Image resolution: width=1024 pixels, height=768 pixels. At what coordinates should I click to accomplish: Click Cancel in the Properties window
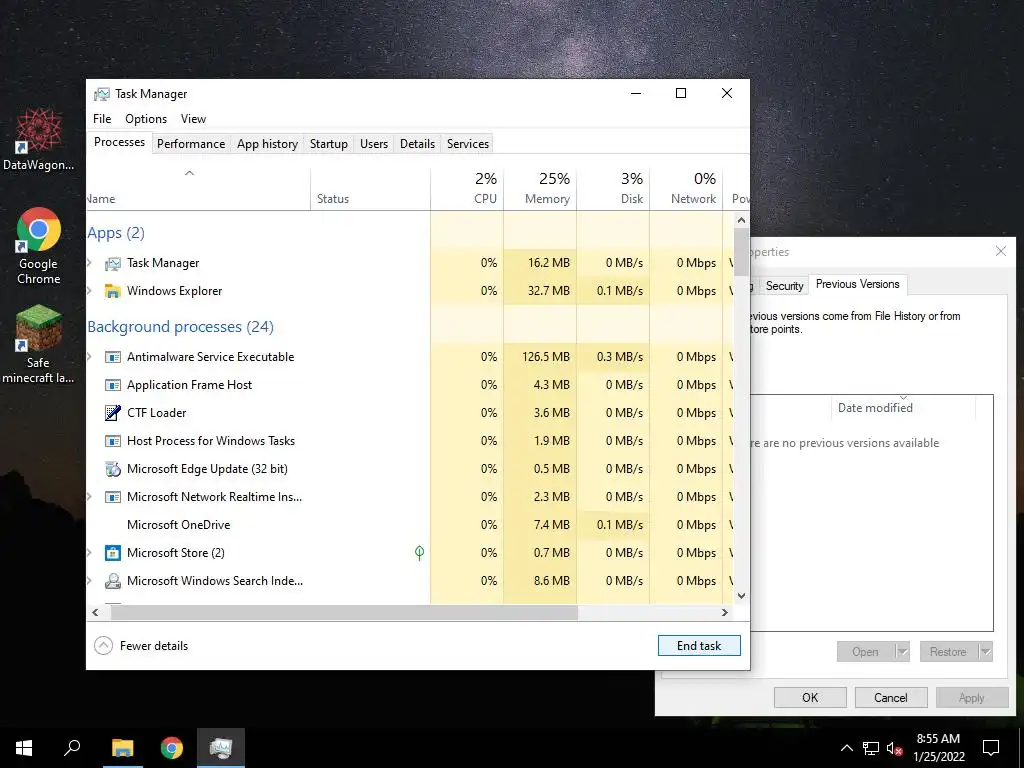click(x=891, y=697)
